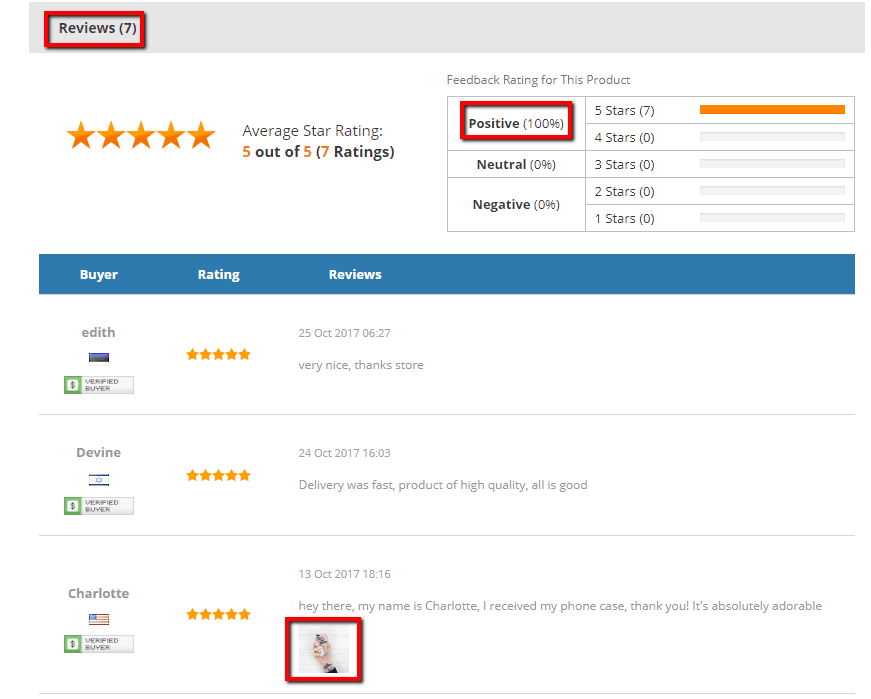Screen dimensions: 871x699
Task: Click edith's five-star rating
Action: tap(218, 354)
